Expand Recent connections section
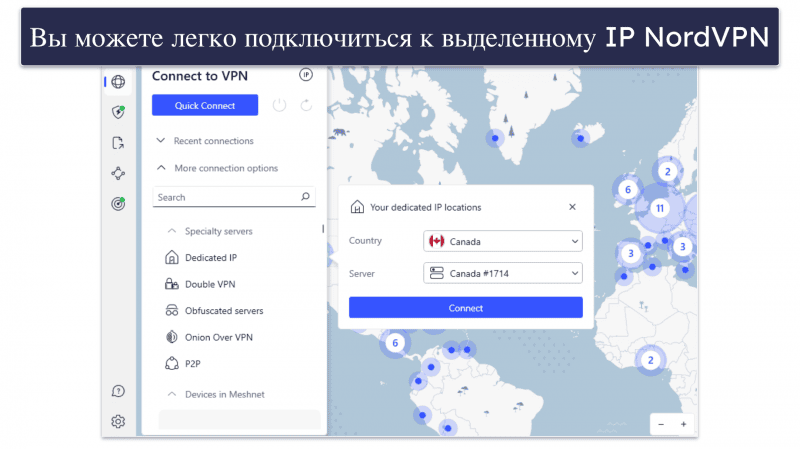 205,141
